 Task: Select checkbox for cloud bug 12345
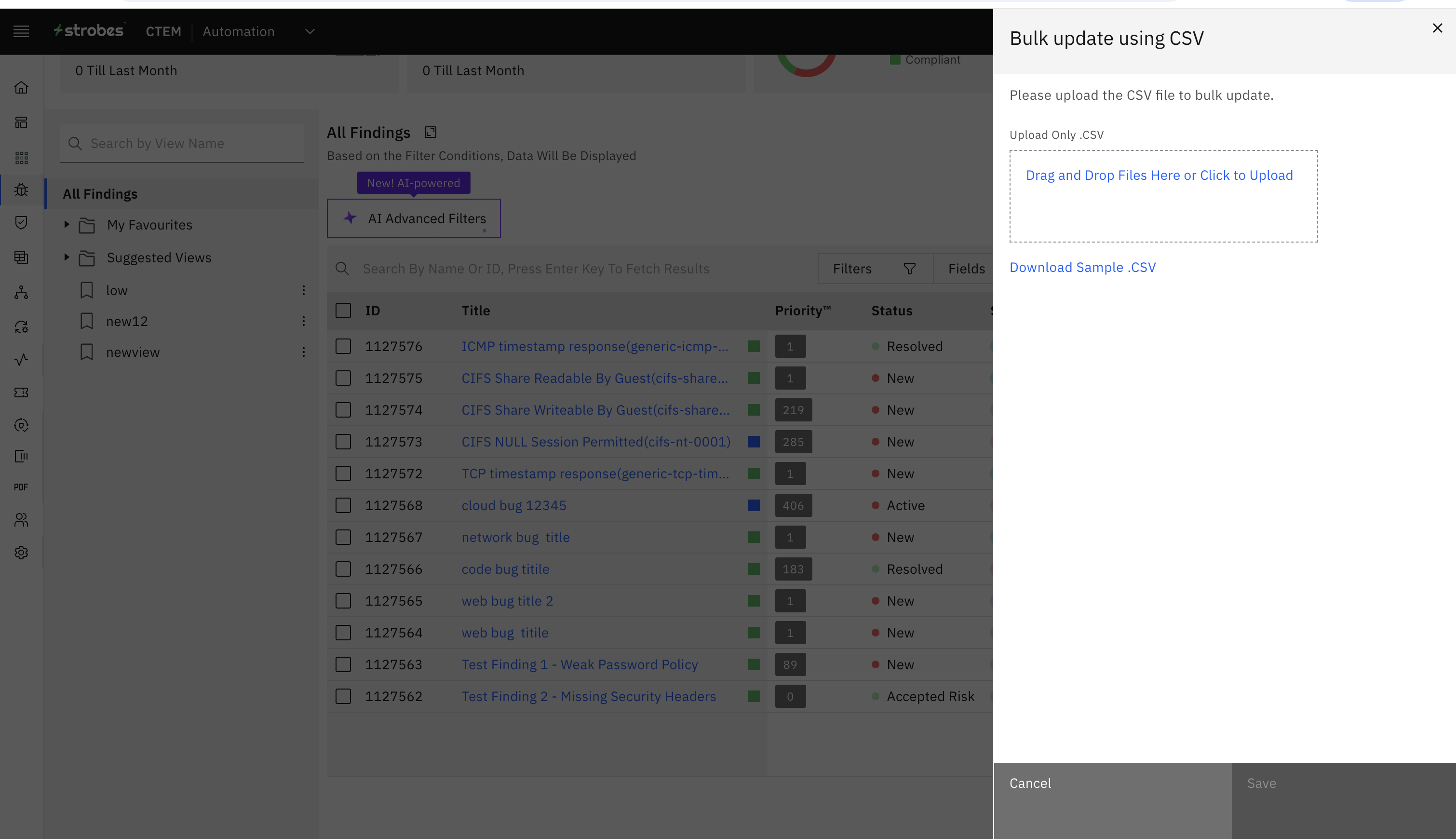pyautogui.click(x=343, y=505)
